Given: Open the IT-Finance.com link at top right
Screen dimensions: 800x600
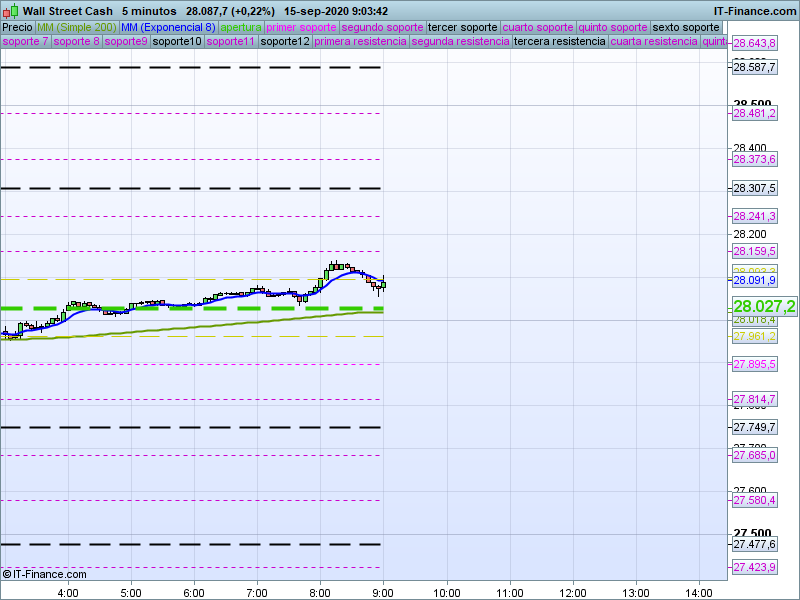Looking at the screenshot, I should click(x=754, y=11).
